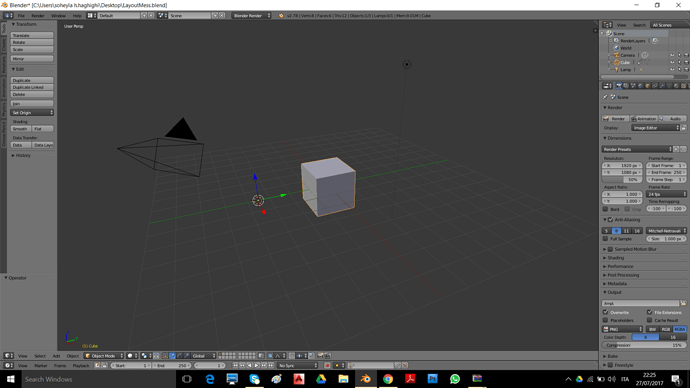The image size is (690, 388).
Task: Open Photoshop from the taskbar
Action: pos(432,379)
